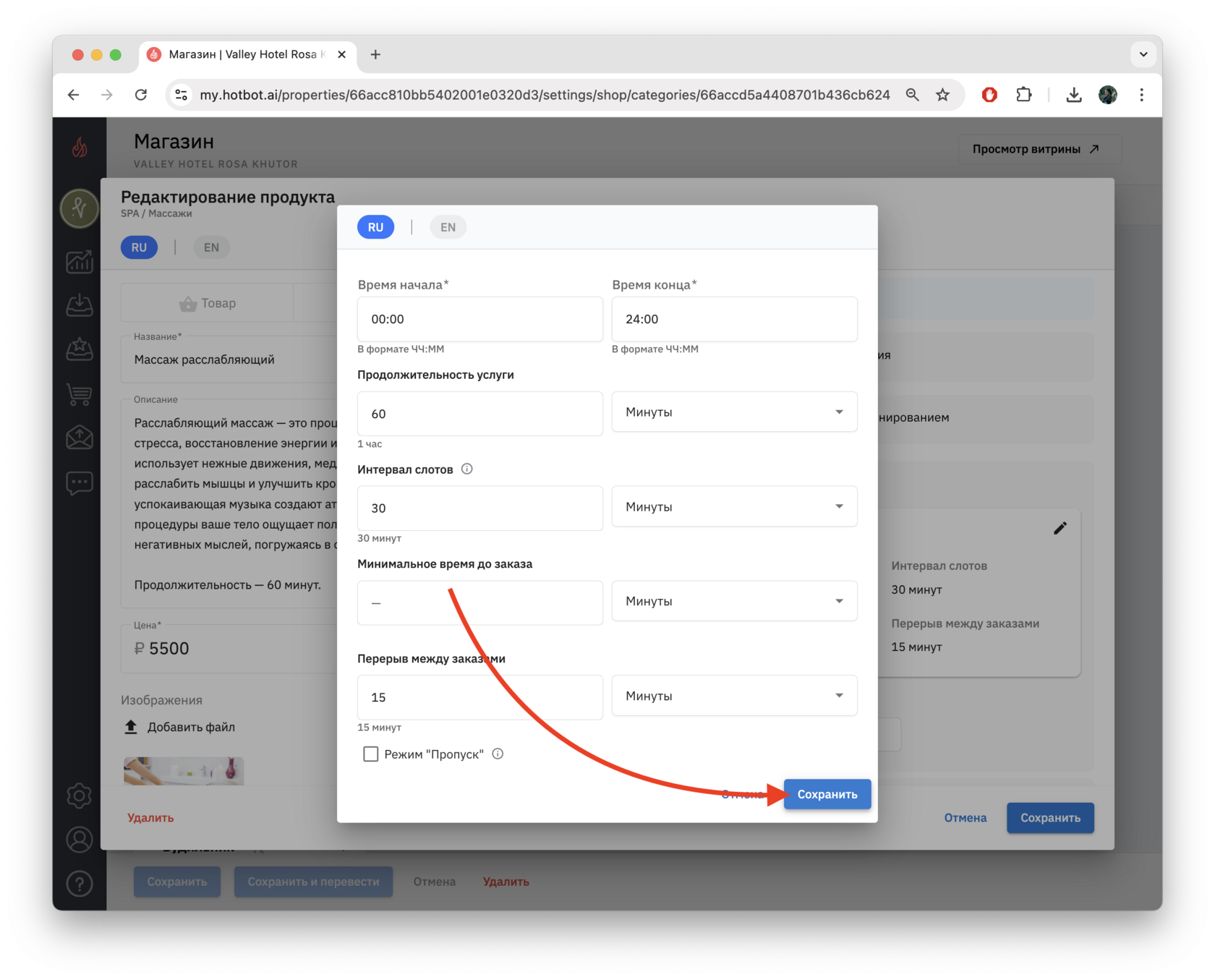Screen dimensions: 1215x980
Task: Open the Минуты dropdown for Перерыв между заказами
Action: pyautogui.click(x=734, y=696)
